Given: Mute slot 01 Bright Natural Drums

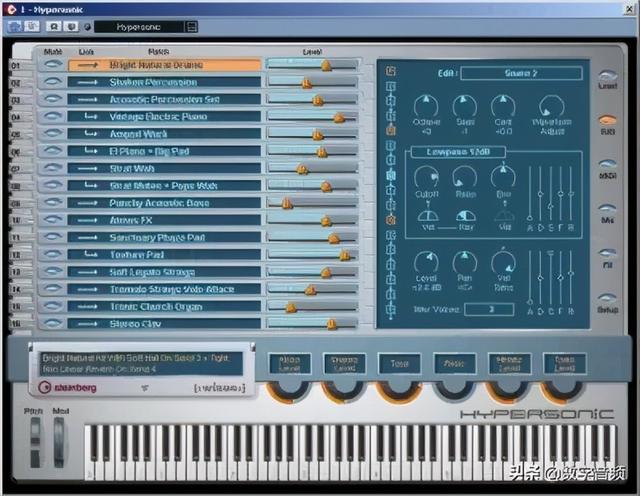Looking at the screenshot, I should (x=53, y=65).
